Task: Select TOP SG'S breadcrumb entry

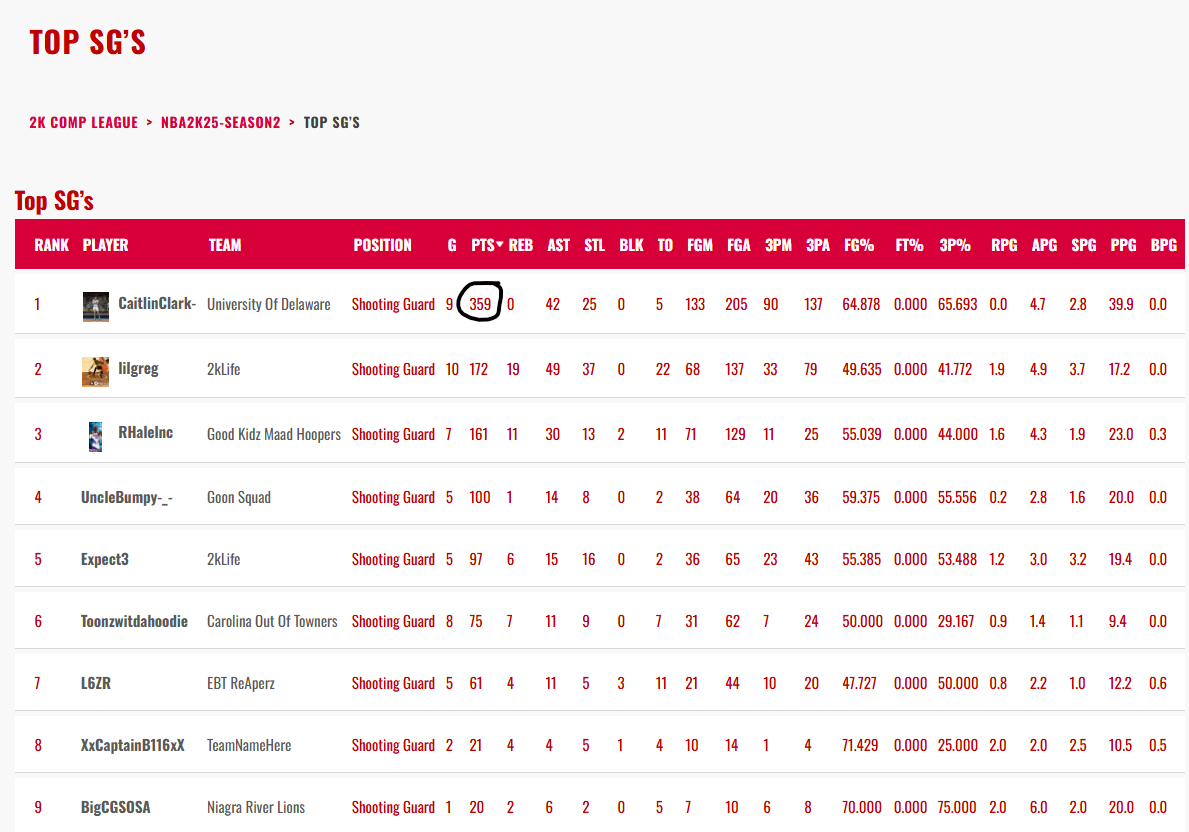Action: coord(332,122)
